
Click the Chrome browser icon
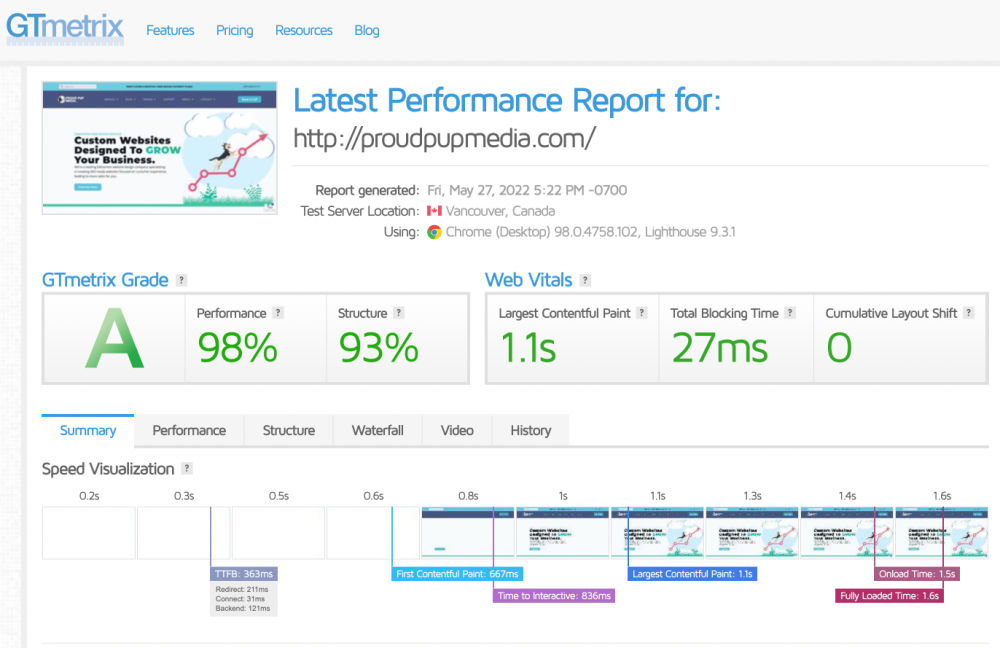[434, 232]
